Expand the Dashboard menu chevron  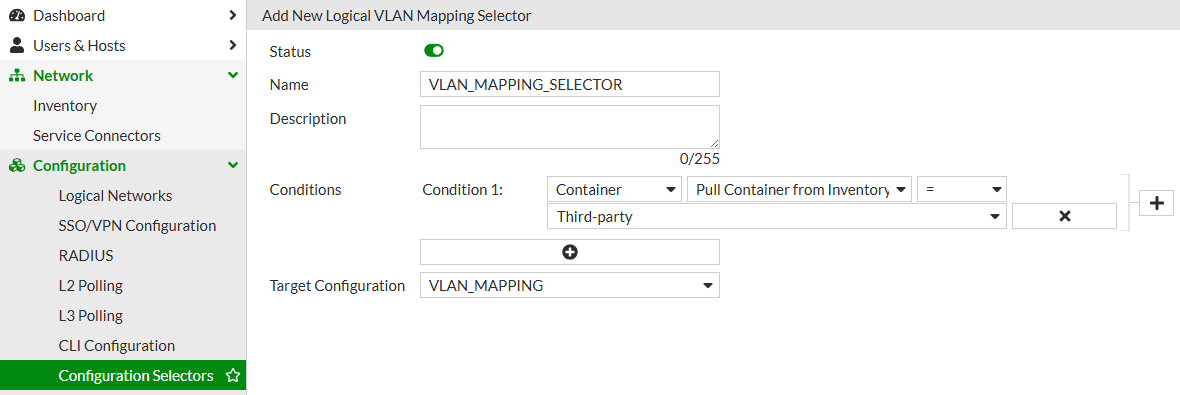pyautogui.click(x=233, y=15)
